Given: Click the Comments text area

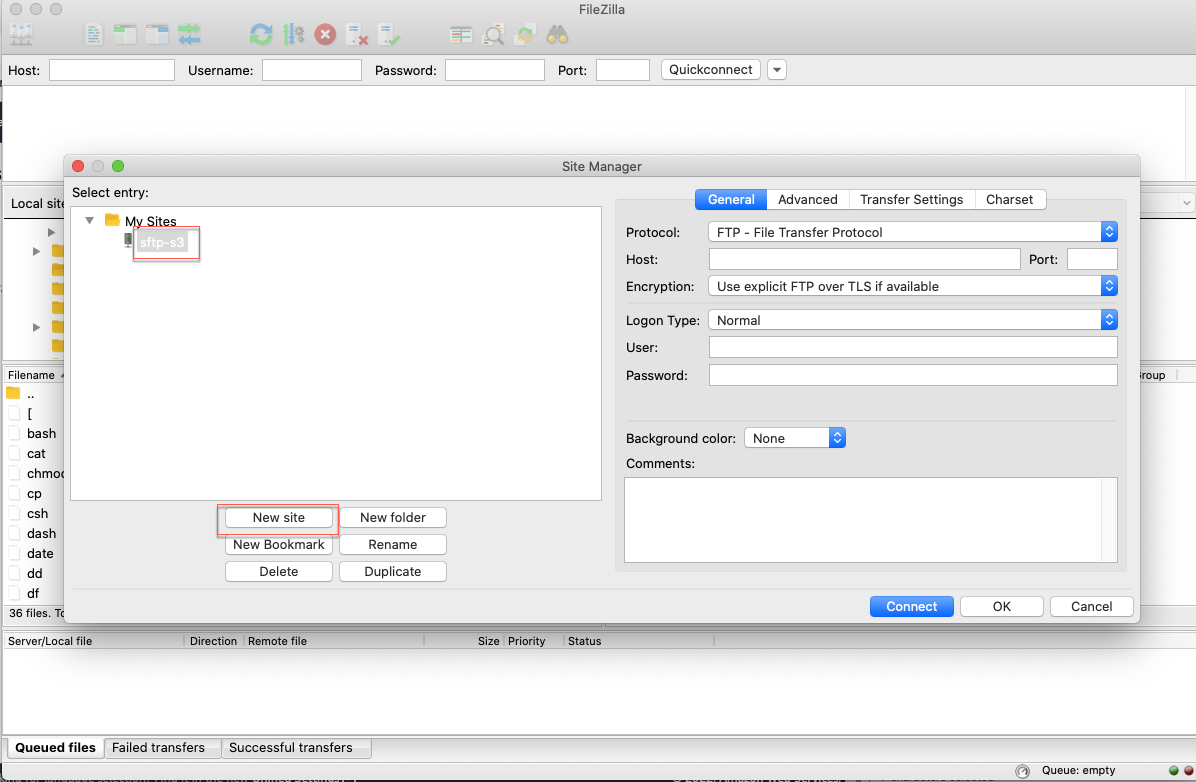Looking at the screenshot, I should [870, 520].
